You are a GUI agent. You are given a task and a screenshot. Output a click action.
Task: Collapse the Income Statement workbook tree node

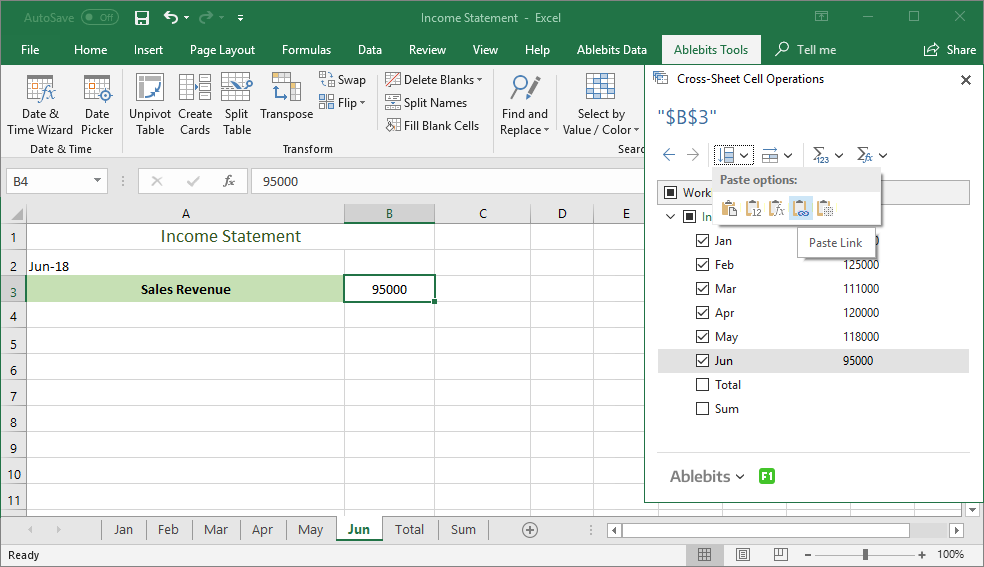coord(670,216)
